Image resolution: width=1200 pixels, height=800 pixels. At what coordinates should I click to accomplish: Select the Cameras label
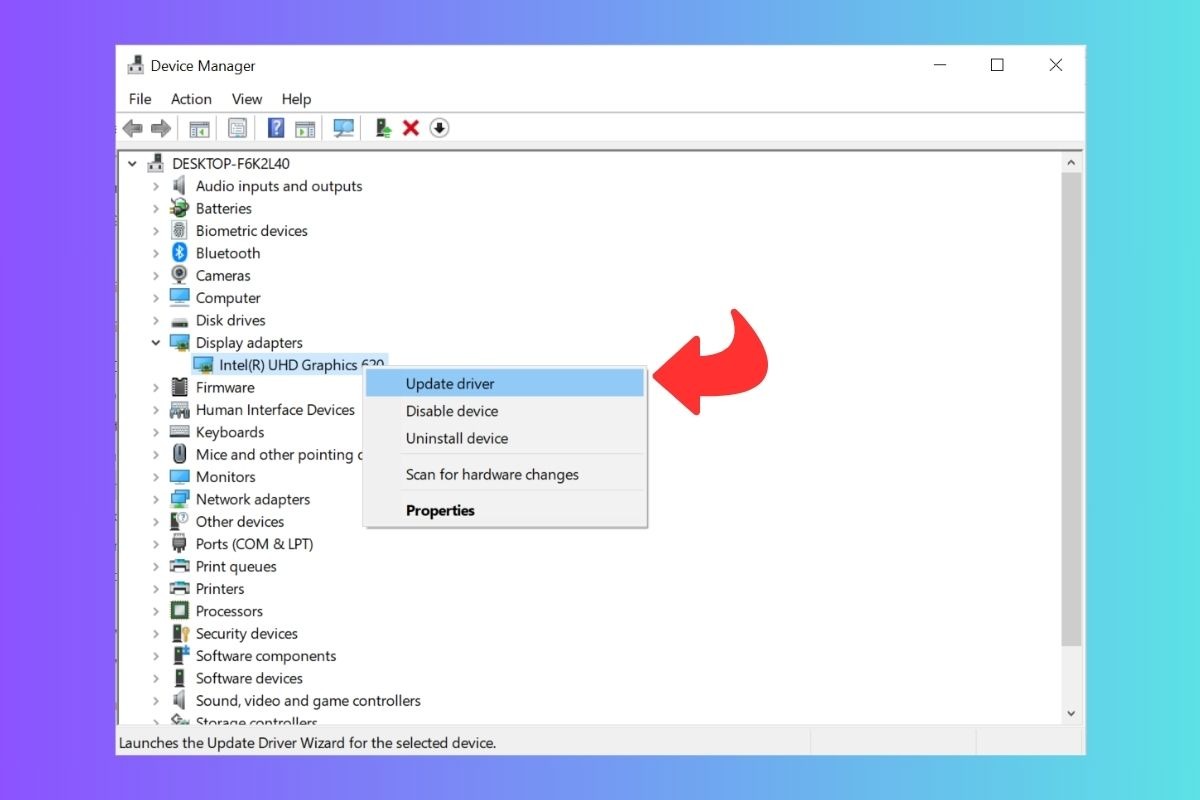point(223,275)
